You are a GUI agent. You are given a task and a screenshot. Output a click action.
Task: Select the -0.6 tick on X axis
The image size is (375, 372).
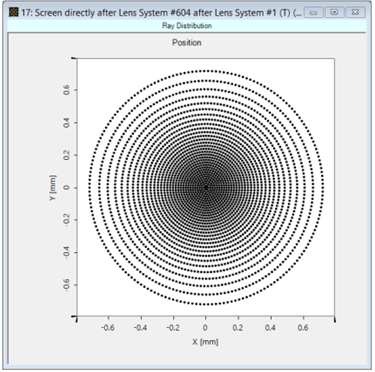(x=107, y=328)
